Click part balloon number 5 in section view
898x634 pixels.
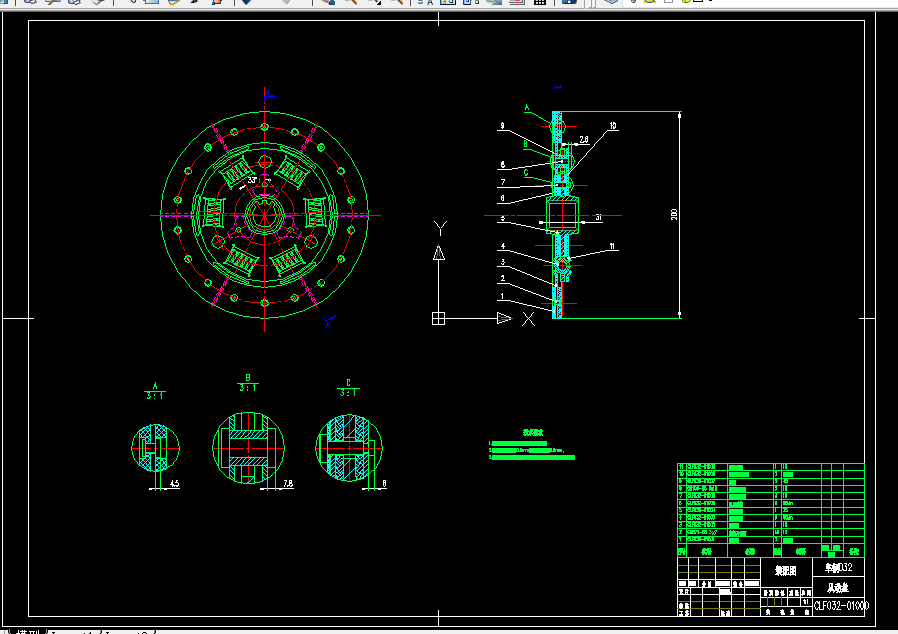502,218
